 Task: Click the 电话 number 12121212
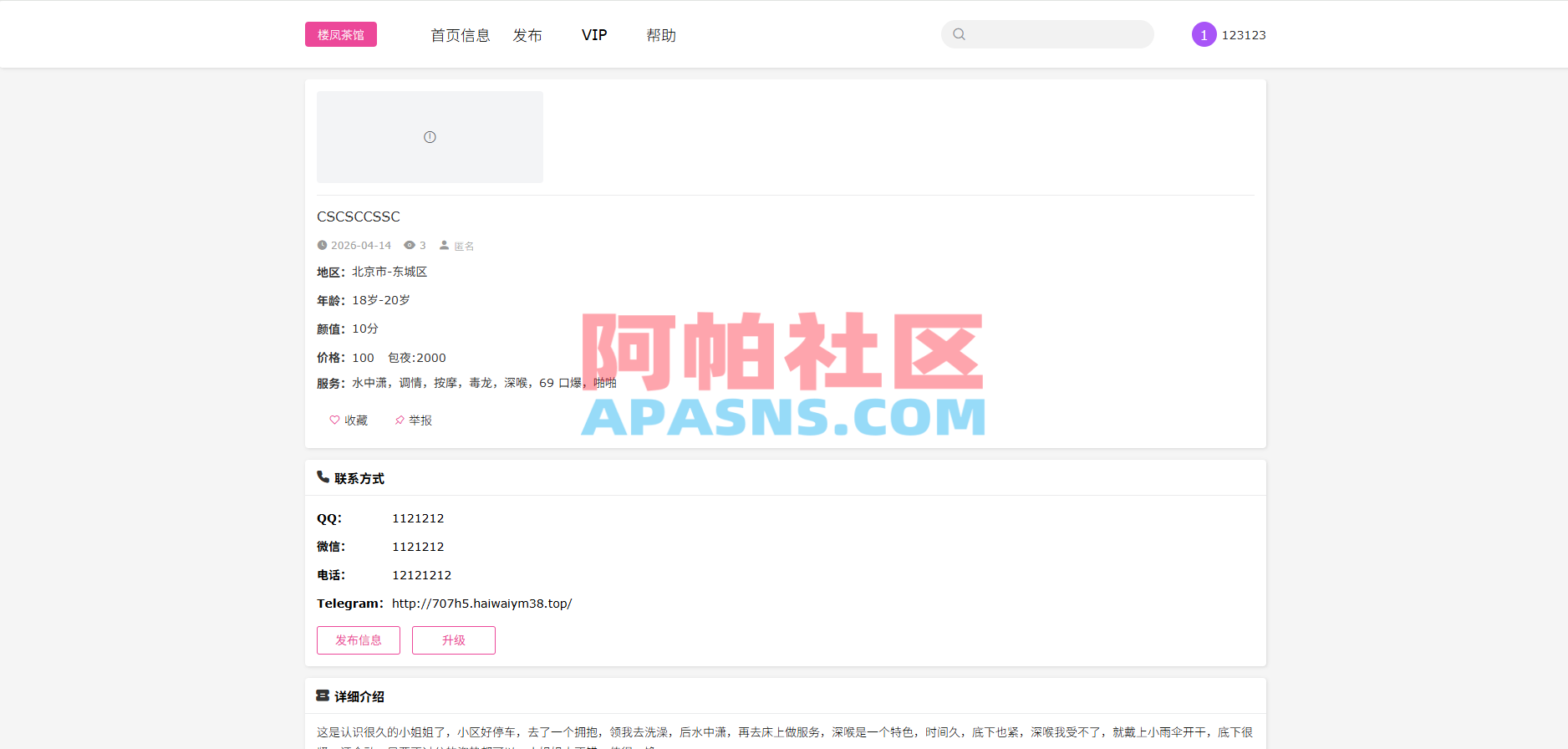point(422,575)
